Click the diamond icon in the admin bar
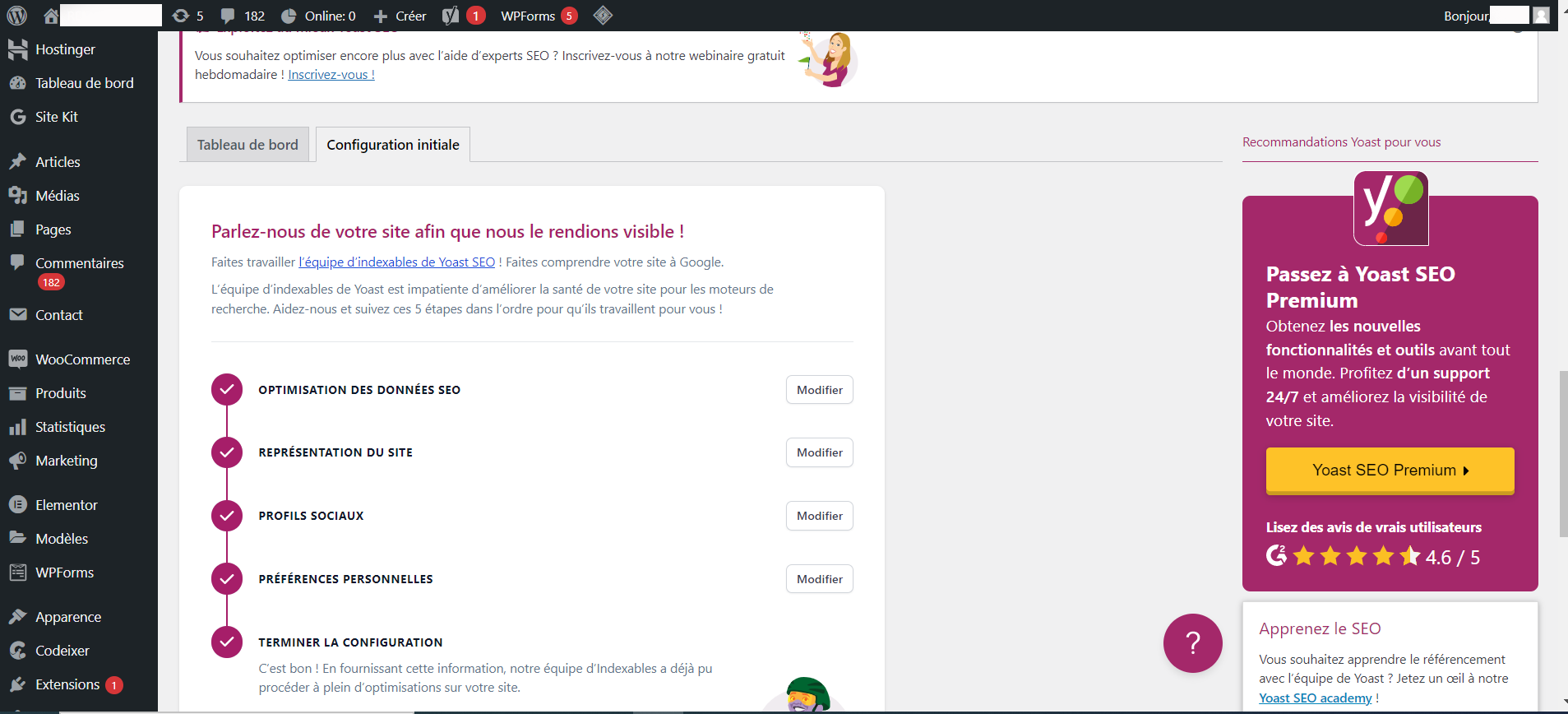Image resolution: width=1568 pixels, height=714 pixels. click(x=603, y=16)
